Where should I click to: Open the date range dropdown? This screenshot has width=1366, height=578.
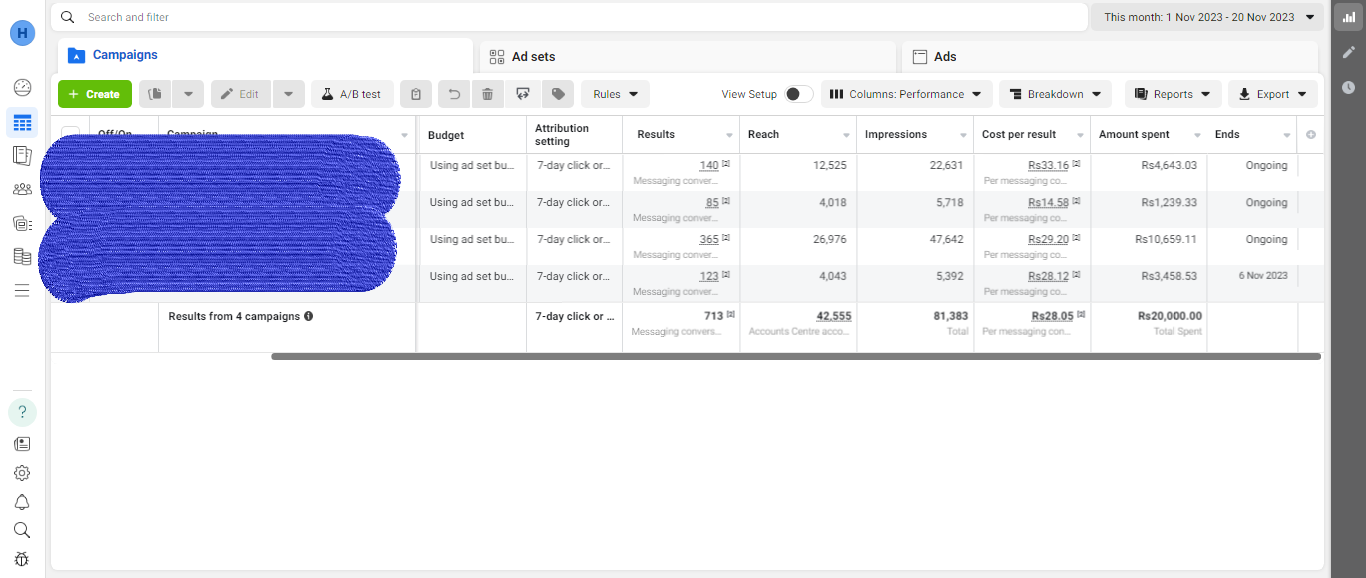click(1208, 17)
